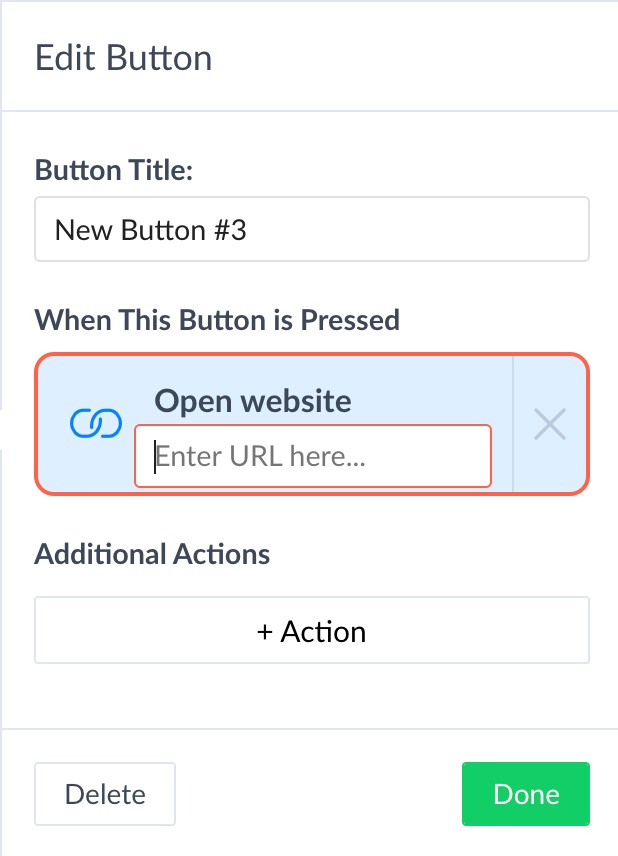
Task: Click the Additional Actions heading
Action: coord(152,554)
